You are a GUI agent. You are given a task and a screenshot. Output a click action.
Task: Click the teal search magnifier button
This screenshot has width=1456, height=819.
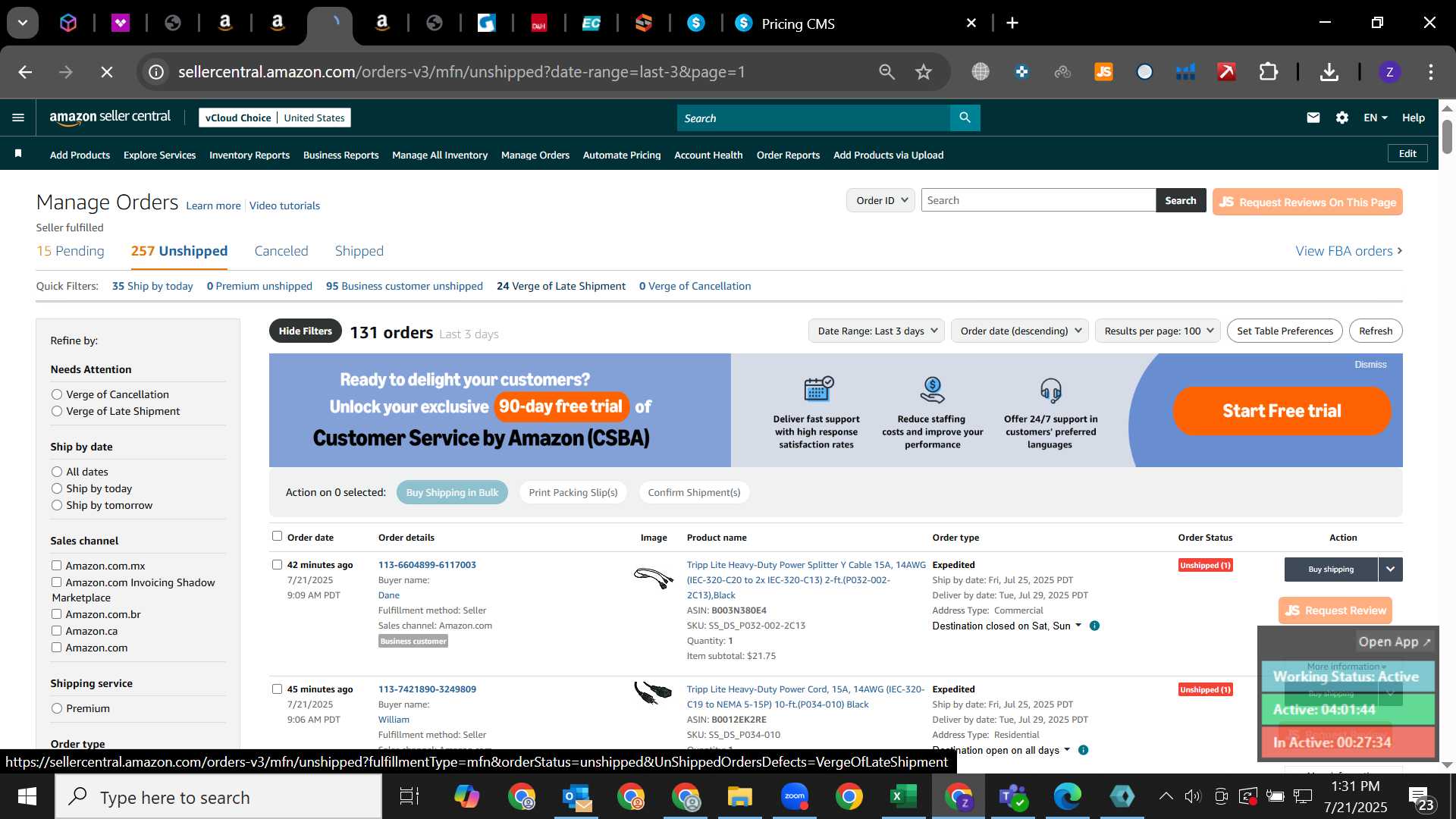(965, 118)
